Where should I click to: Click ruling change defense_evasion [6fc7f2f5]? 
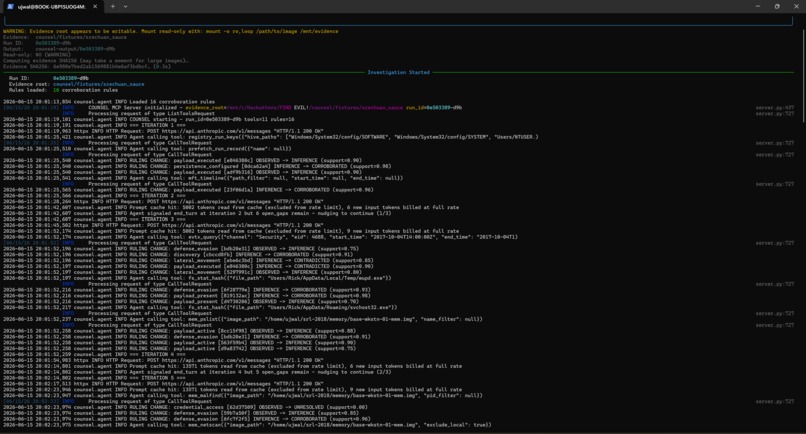[187, 419]
